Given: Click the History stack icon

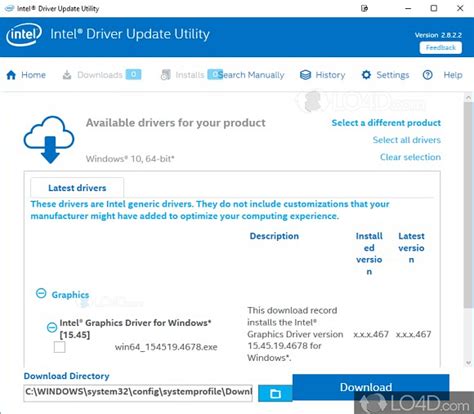Looking at the screenshot, I should 305,75.
